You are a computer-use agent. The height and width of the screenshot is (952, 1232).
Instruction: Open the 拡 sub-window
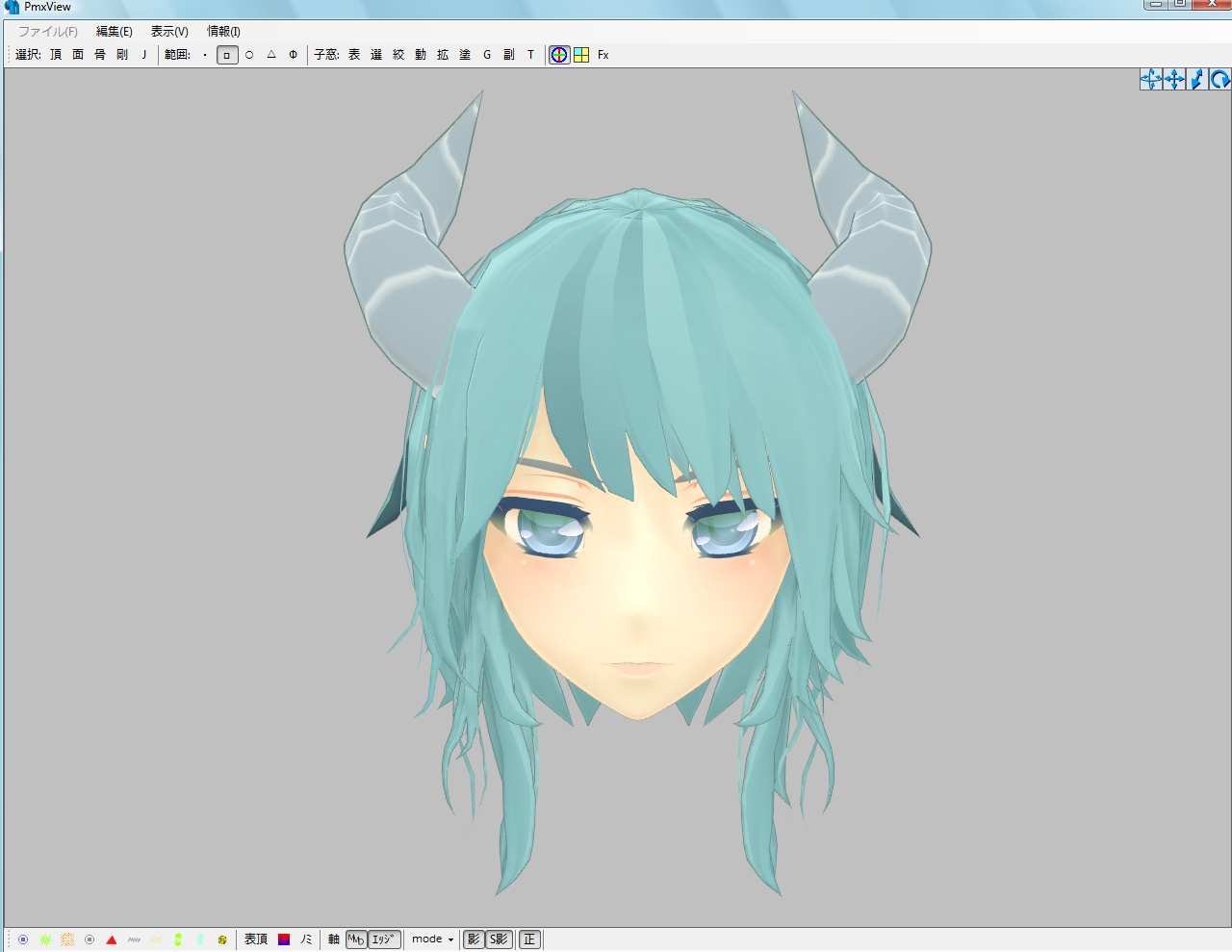tap(443, 55)
